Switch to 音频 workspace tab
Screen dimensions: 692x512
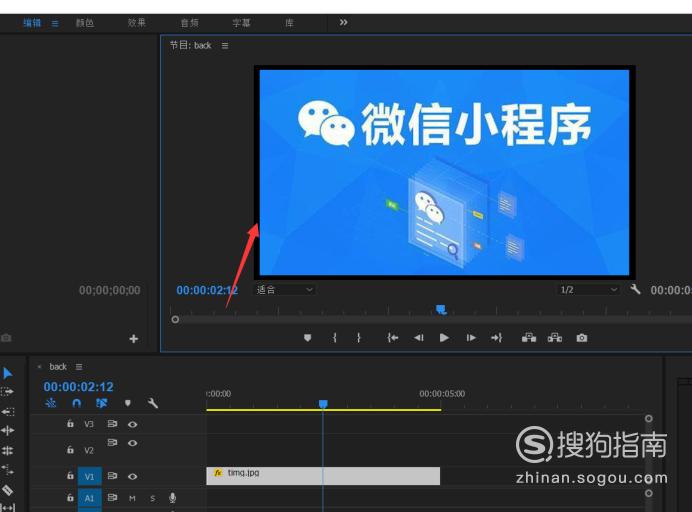[x=190, y=23]
